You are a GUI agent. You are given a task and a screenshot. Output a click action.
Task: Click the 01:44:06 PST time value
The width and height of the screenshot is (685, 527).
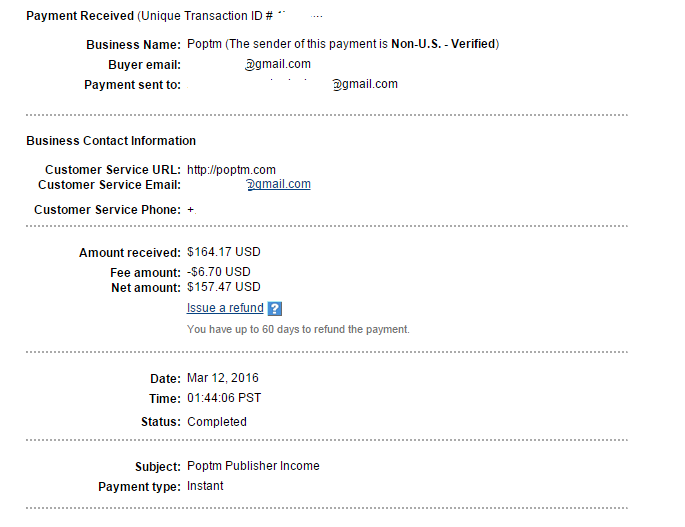click(x=226, y=398)
